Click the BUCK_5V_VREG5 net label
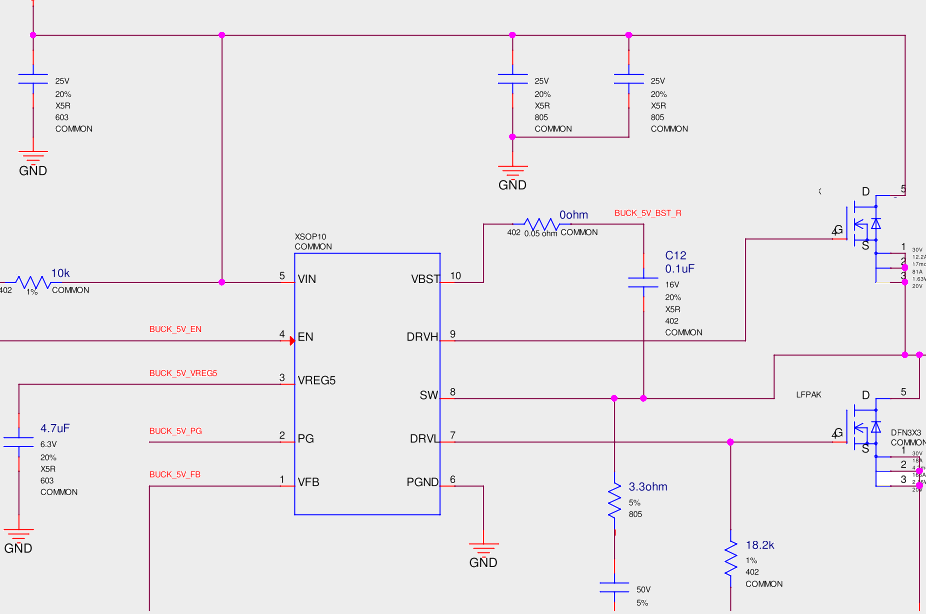 (x=183, y=373)
